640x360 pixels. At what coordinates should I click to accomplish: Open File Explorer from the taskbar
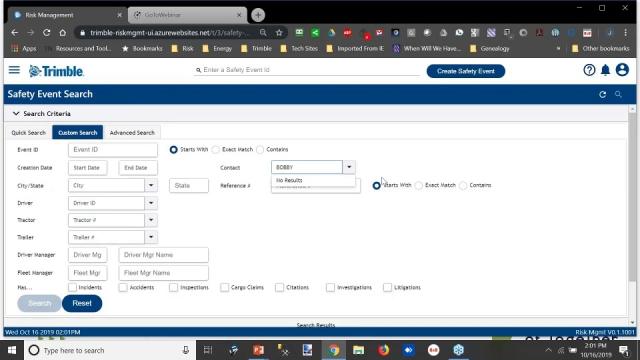coord(358,350)
